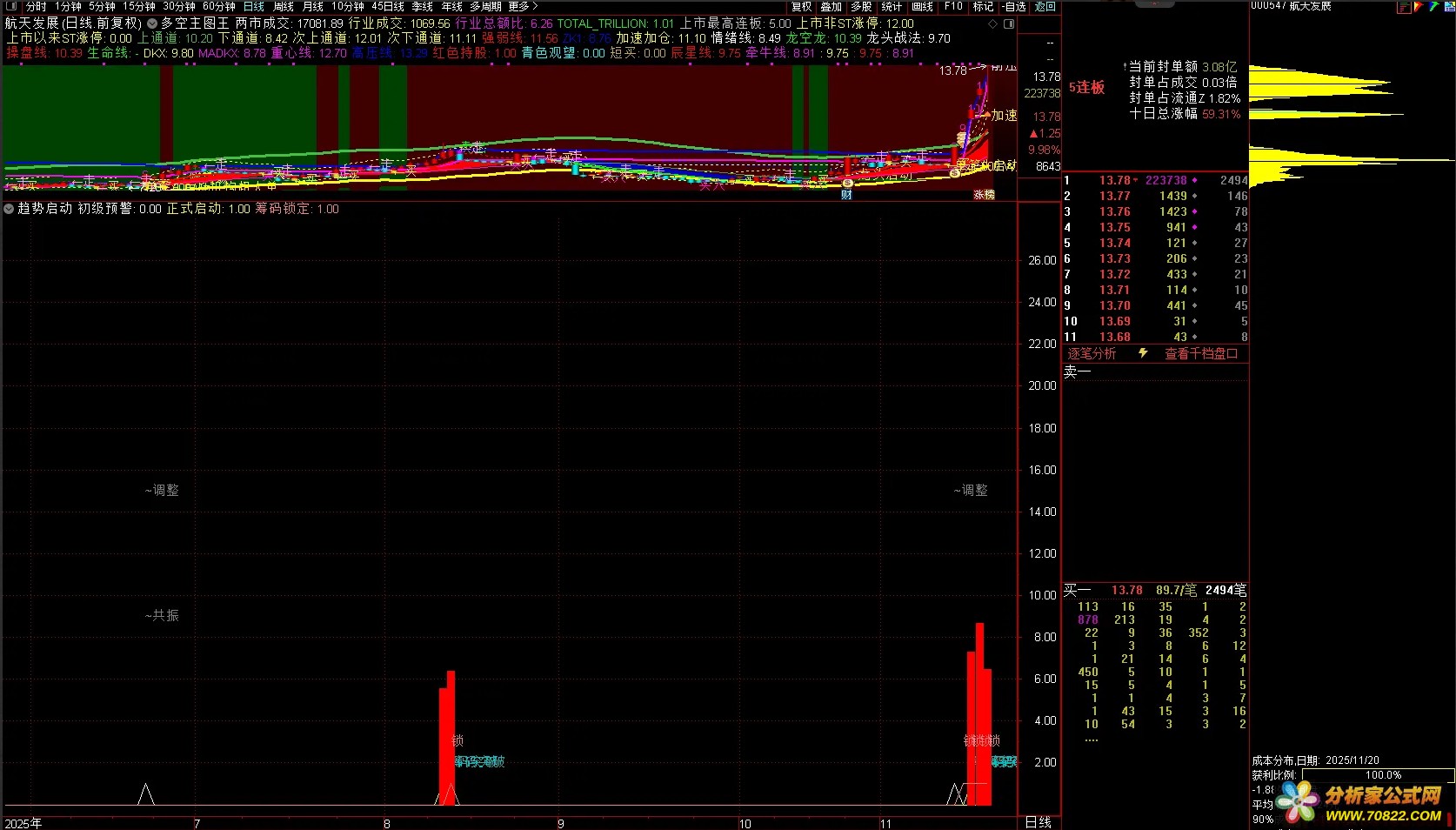Image resolution: width=1456 pixels, height=830 pixels.
Task: Switch to the 15分钟 period tab
Action: [x=139, y=6]
